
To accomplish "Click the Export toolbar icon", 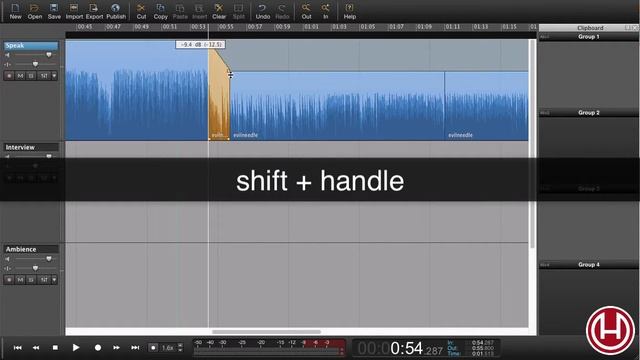I will (94, 11).
